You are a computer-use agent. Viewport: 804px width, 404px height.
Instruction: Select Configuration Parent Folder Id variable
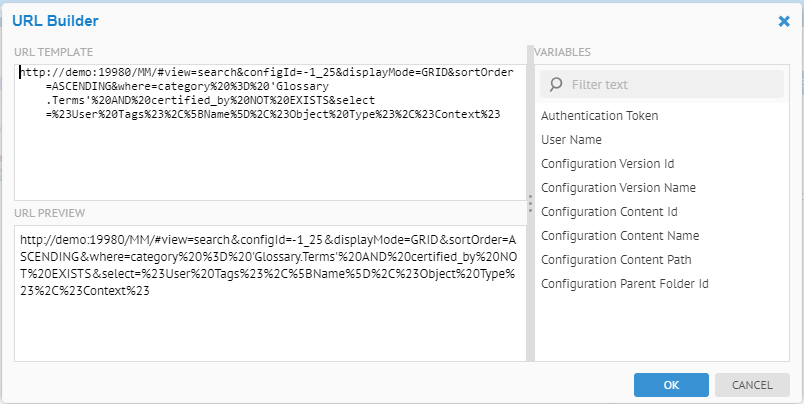pyautogui.click(x=624, y=284)
